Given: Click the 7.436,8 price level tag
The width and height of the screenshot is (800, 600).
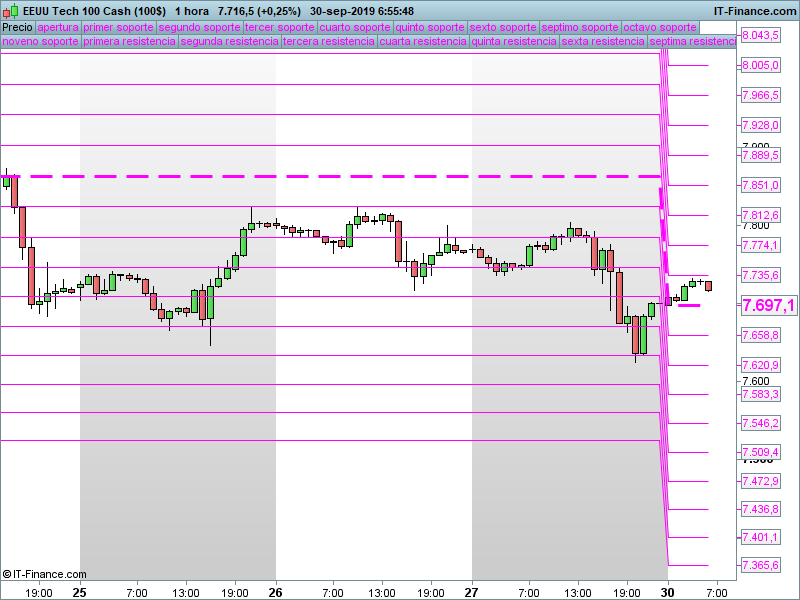Looking at the screenshot, I should tap(760, 509).
